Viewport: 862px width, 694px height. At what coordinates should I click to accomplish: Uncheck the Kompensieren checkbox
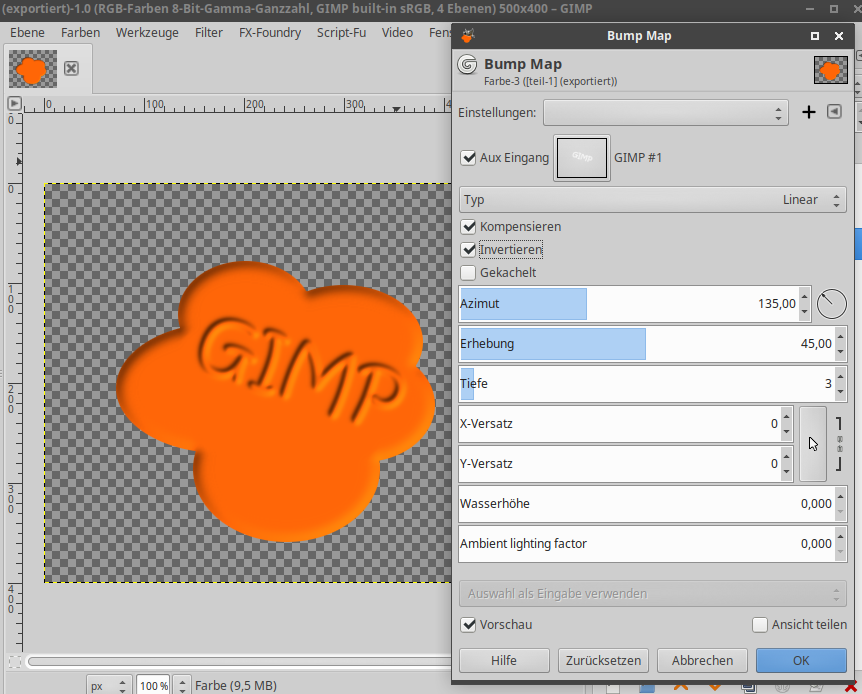tap(468, 227)
